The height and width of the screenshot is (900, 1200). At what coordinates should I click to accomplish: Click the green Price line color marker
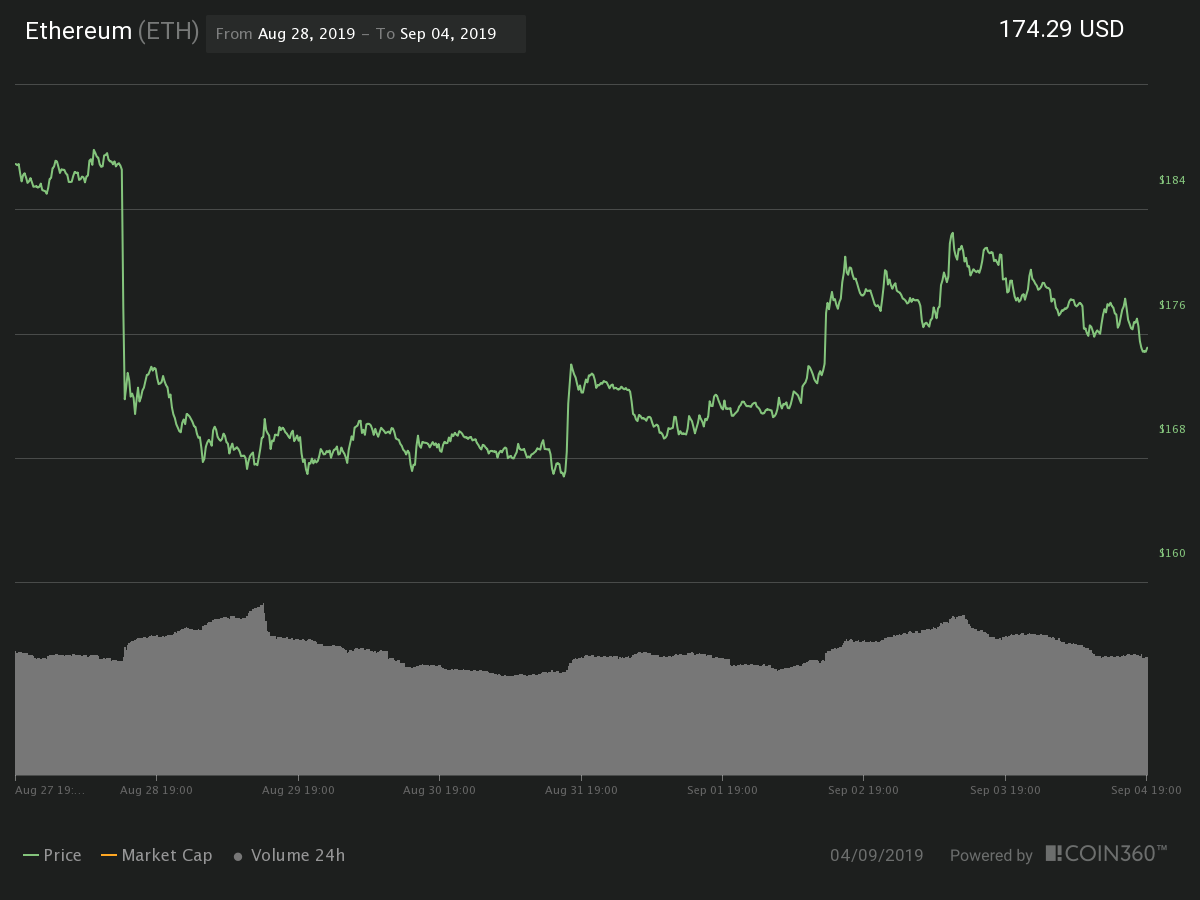pos(30,856)
